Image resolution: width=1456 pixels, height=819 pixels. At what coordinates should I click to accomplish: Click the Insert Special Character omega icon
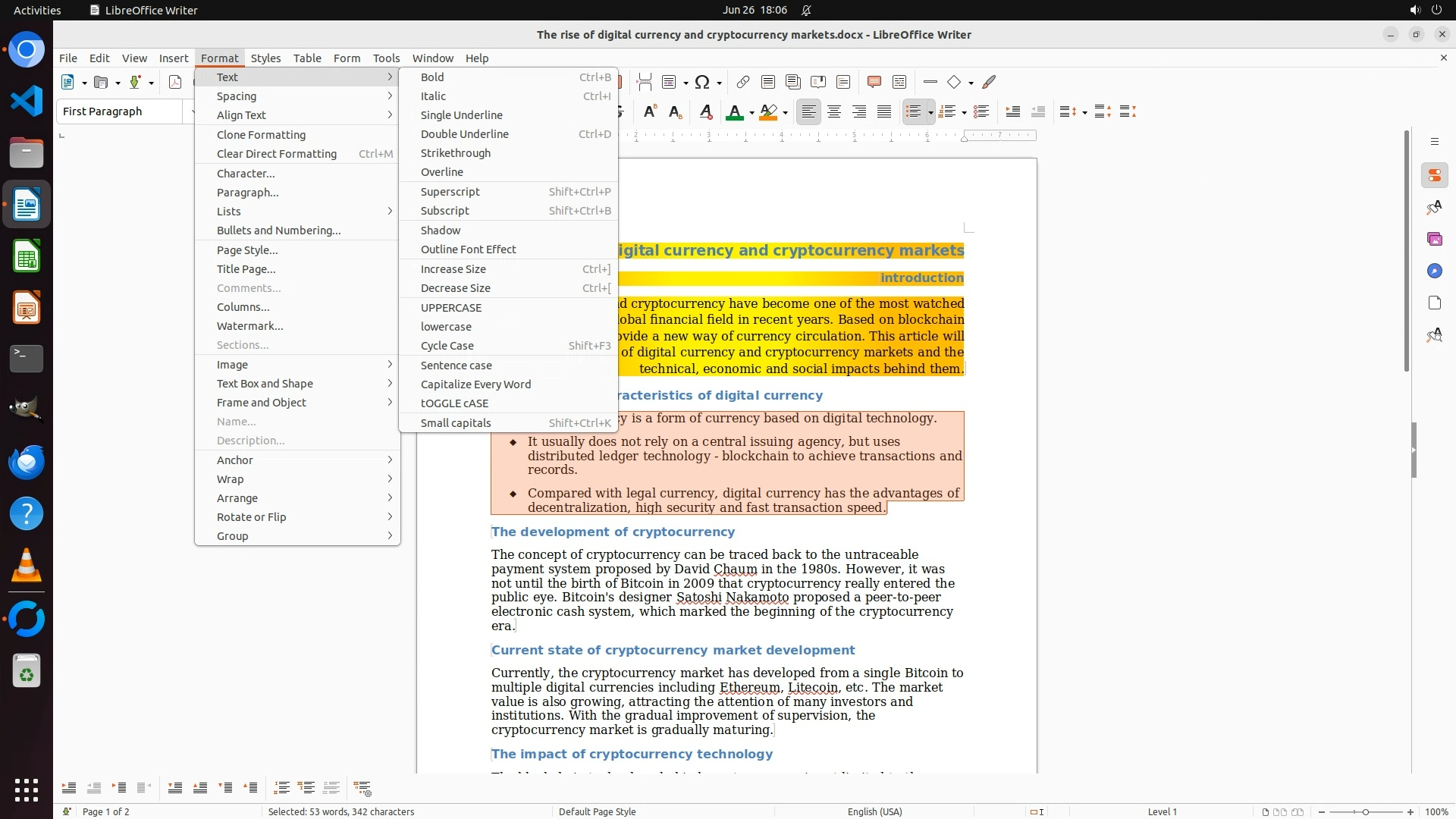(x=702, y=82)
